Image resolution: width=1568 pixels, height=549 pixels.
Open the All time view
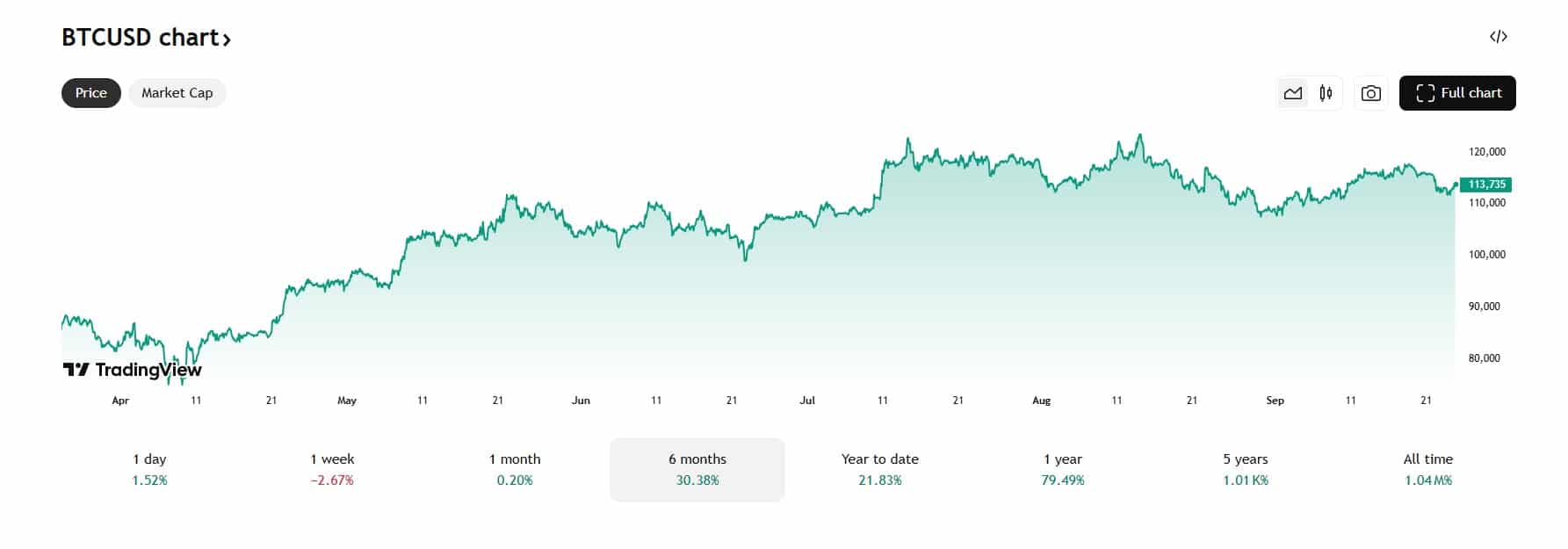click(1428, 469)
